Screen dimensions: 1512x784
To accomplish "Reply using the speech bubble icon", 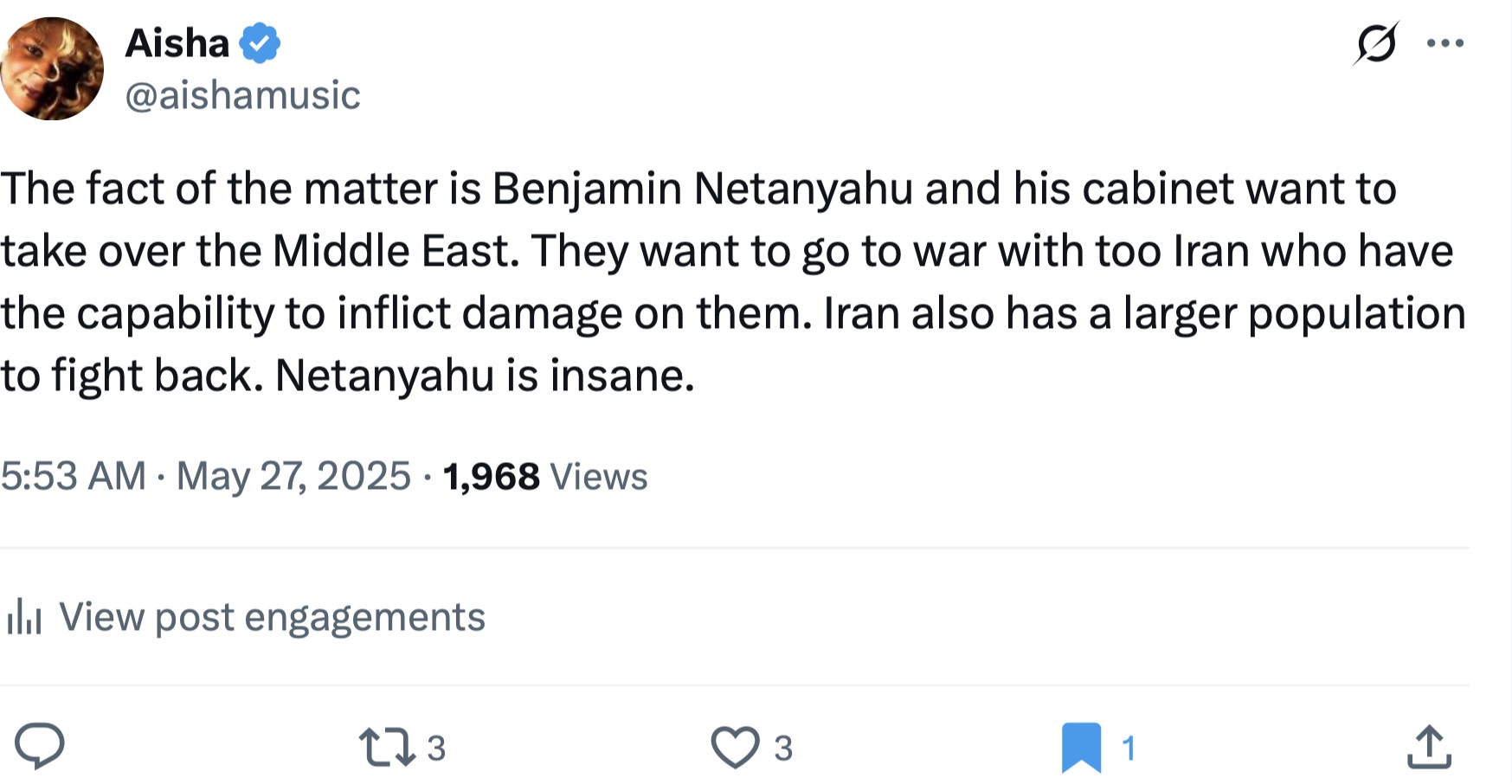I will pyautogui.click(x=40, y=746).
